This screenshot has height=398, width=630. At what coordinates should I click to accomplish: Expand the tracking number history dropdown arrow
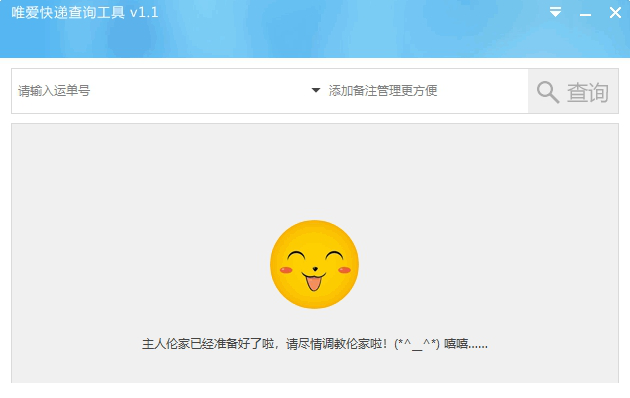click(316, 90)
